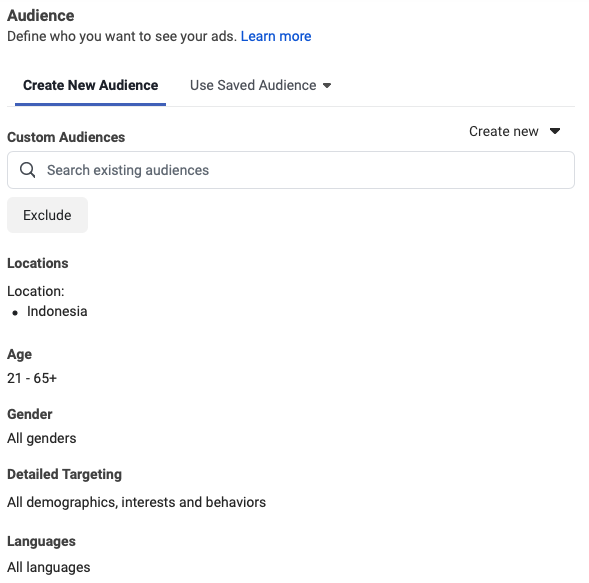Click the Exclude button
The width and height of the screenshot is (589, 583).
coord(47,215)
